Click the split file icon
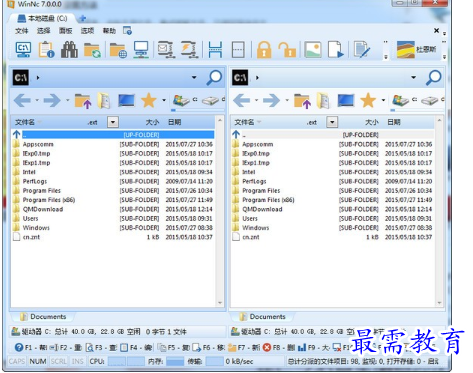This screenshot has height=373, width=473. (215, 50)
